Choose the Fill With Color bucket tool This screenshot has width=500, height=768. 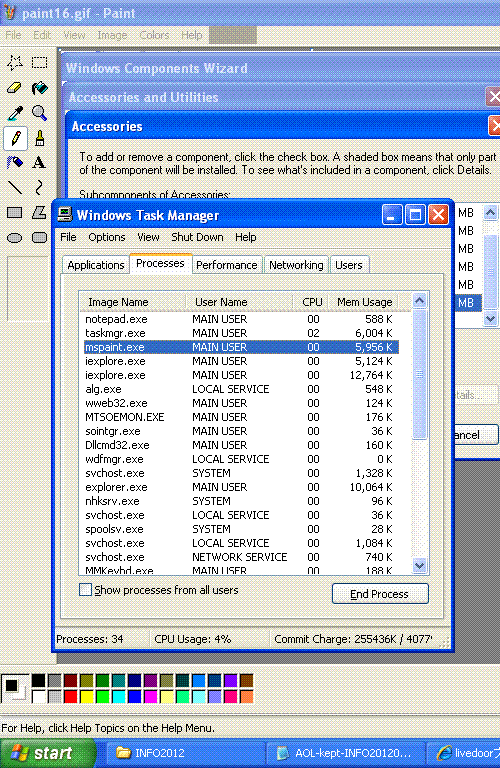(39, 88)
